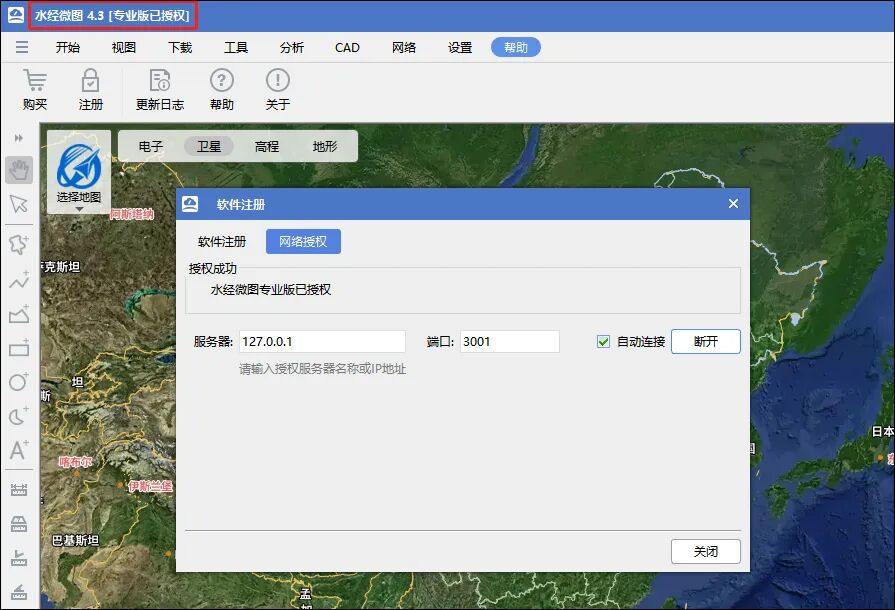Open the 开始 menu tab
This screenshot has width=895, height=610.
(67, 47)
